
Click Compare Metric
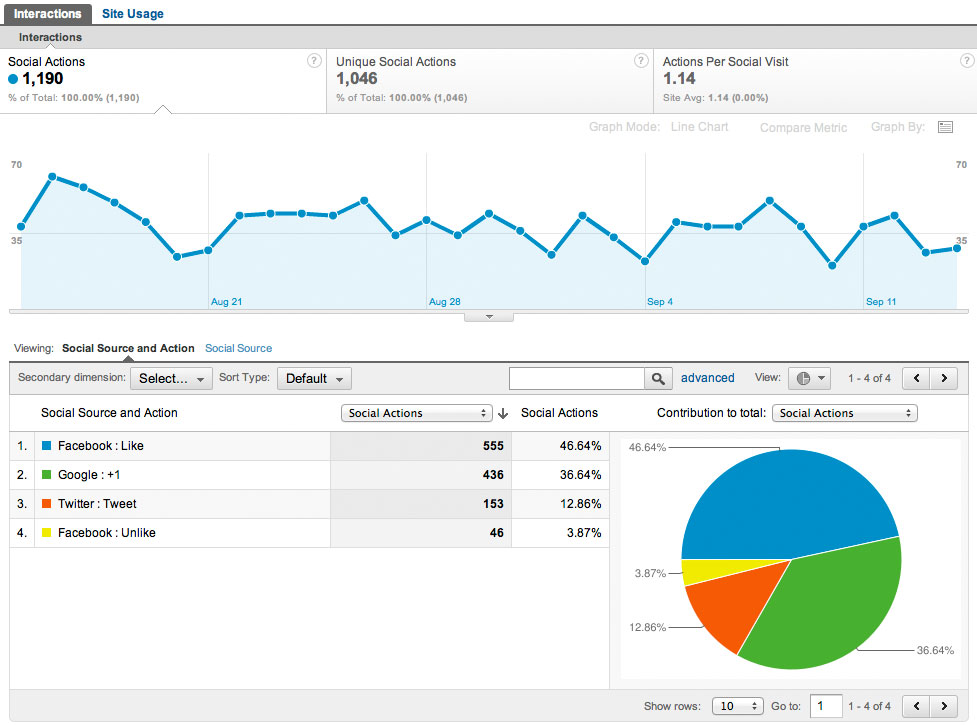tap(803, 128)
